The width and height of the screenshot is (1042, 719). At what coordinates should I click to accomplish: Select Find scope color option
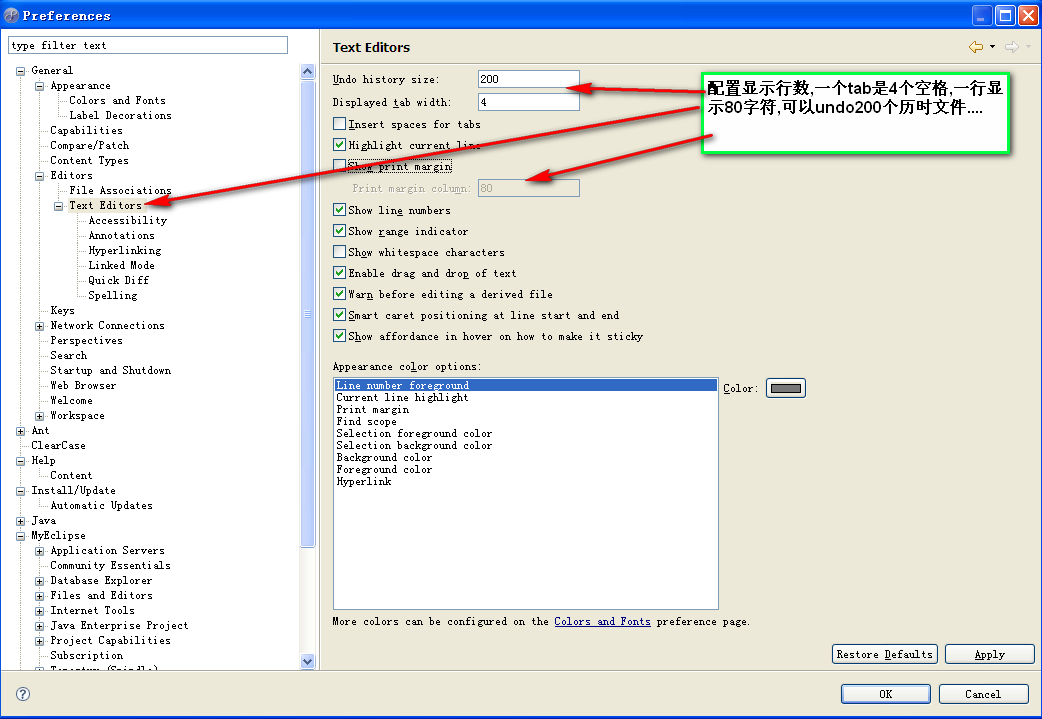point(366,421)
